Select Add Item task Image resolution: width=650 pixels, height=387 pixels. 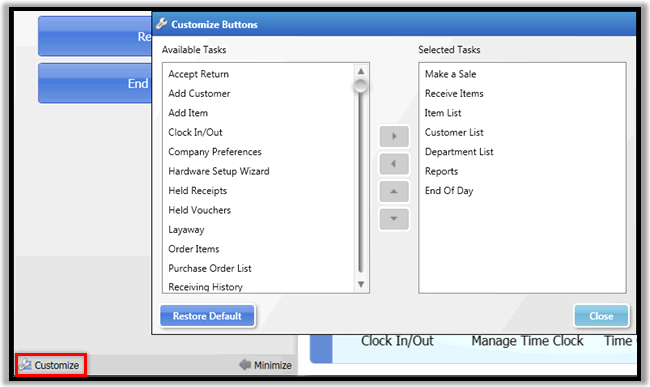point(188,113)
